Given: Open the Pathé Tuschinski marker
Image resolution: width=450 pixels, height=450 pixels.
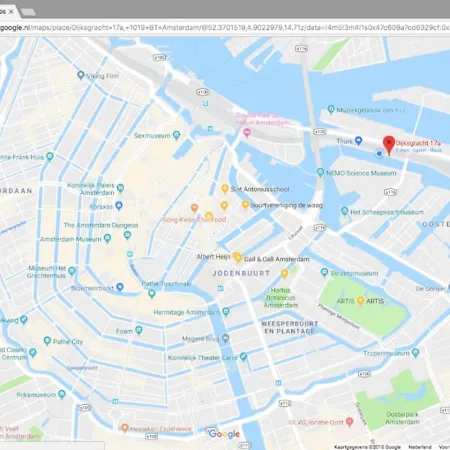Looking at the screenshot, I should [152, 294].
